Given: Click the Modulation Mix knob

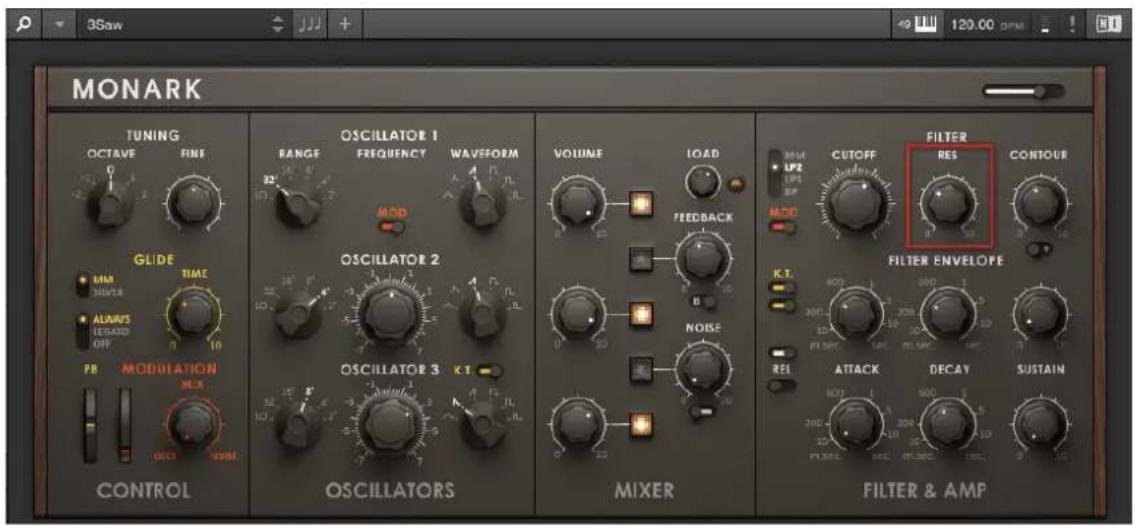Looking at the screenshot, I should [x=192, y=423].
